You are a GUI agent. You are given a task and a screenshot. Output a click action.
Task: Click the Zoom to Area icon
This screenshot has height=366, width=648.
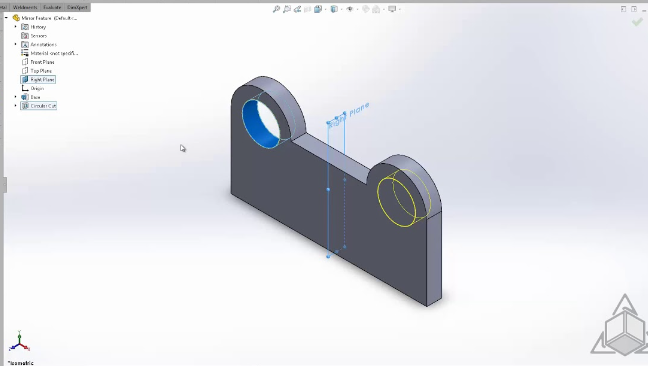click(x=287, y=9)
